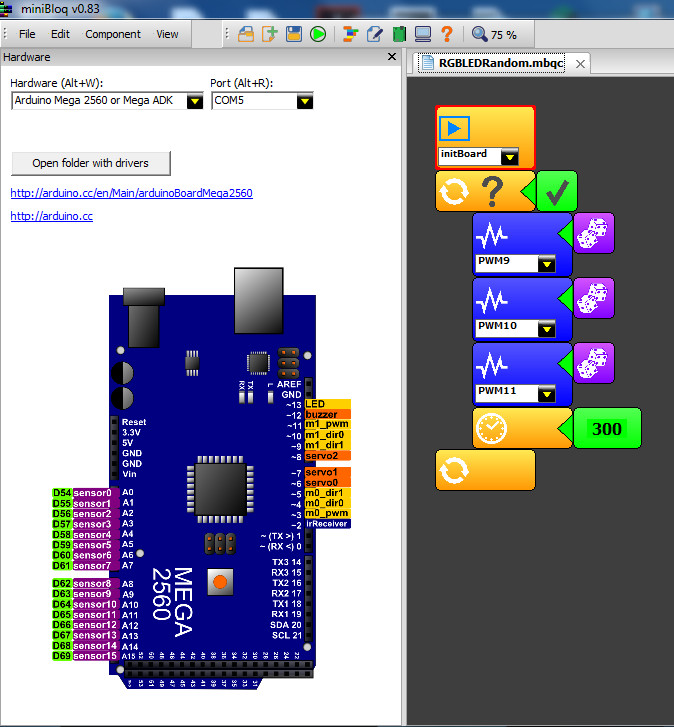674x727 pixels.
Task: Close the Hardware panel
Action: point(392,57)
